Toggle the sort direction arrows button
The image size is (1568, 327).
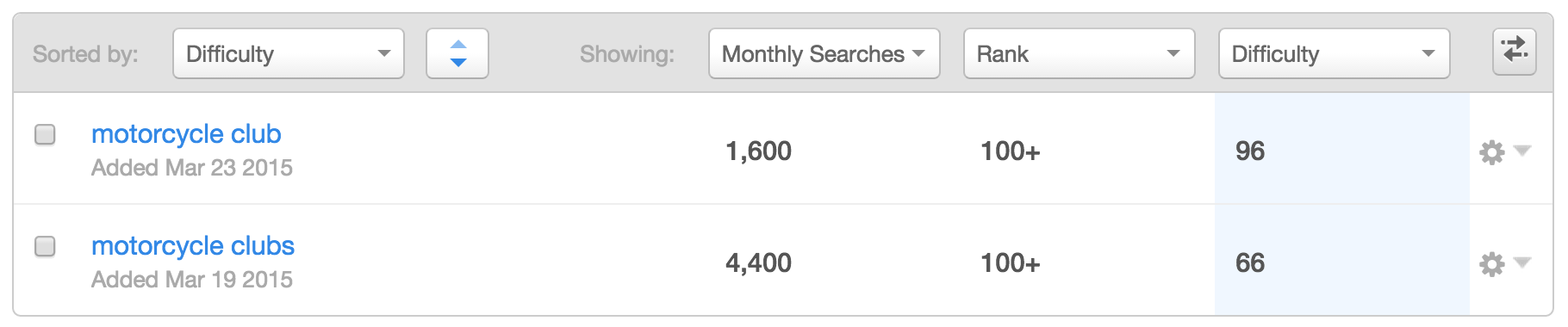click(457, 53)
